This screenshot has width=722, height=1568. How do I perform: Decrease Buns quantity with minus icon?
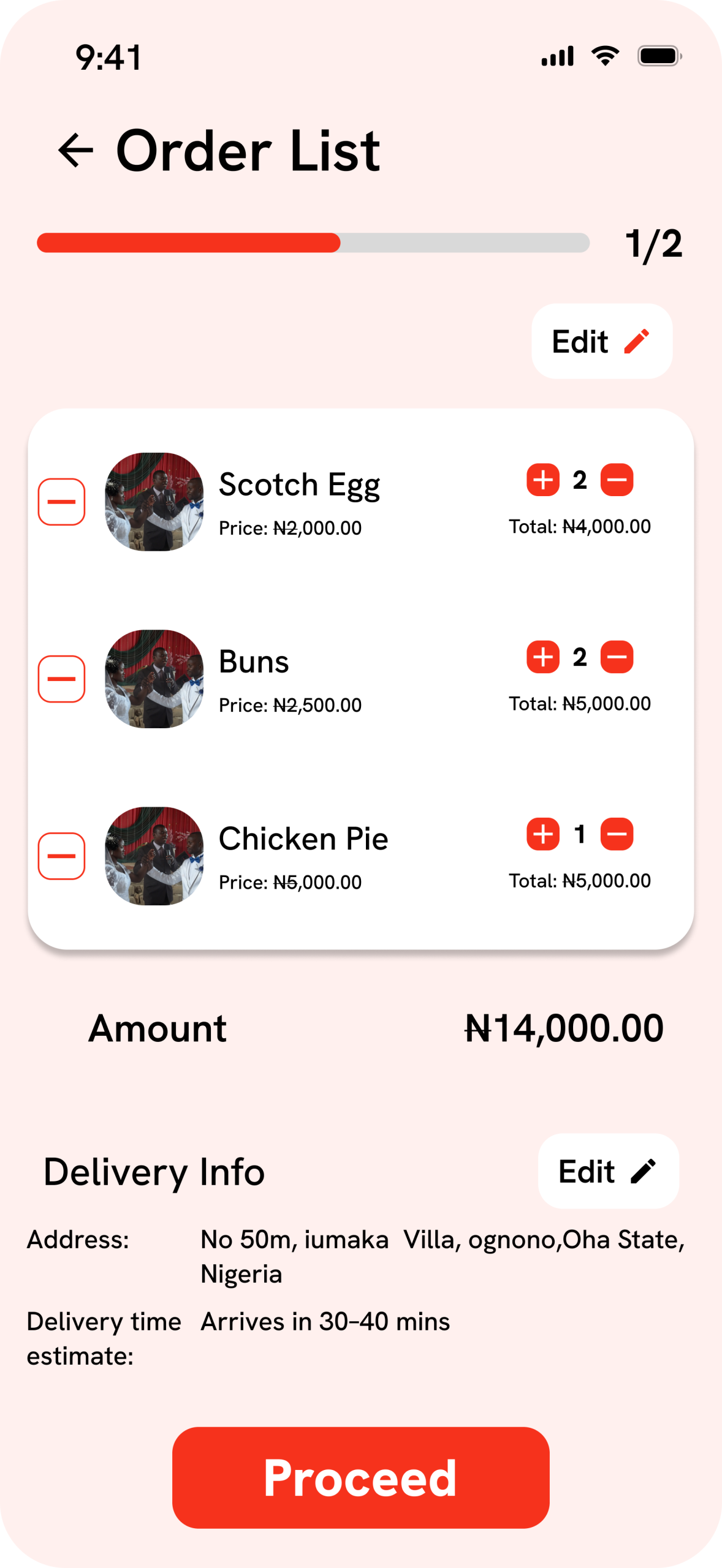[x=617, y=657]
